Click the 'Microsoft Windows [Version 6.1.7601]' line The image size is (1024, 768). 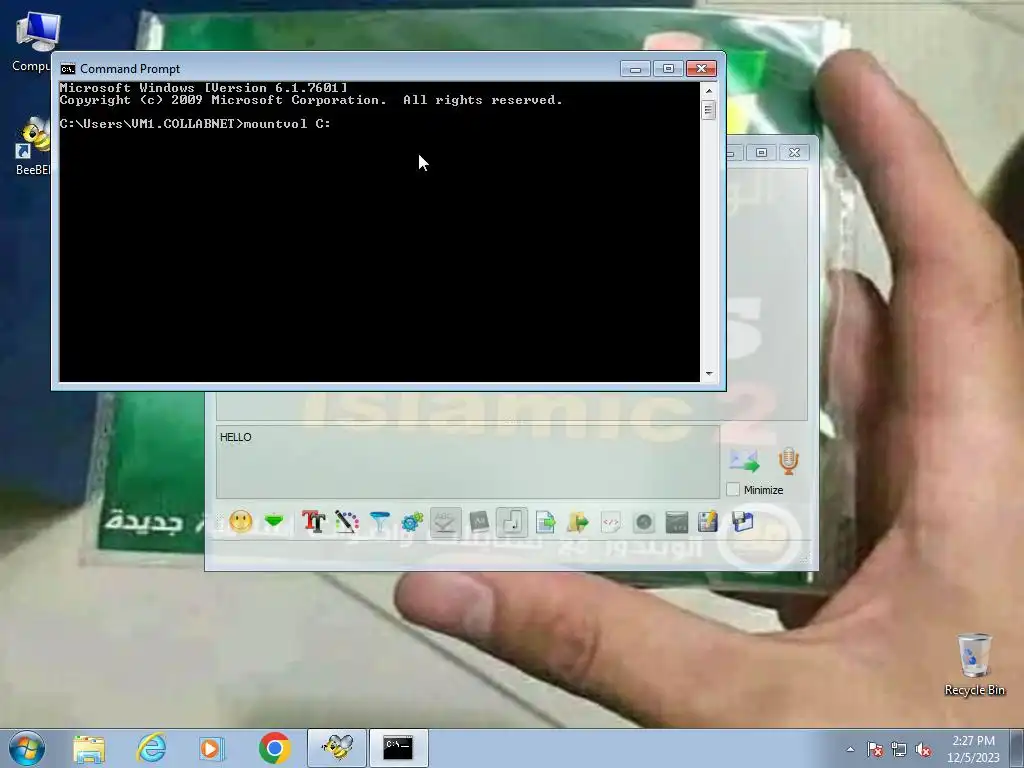pos(203,88)
